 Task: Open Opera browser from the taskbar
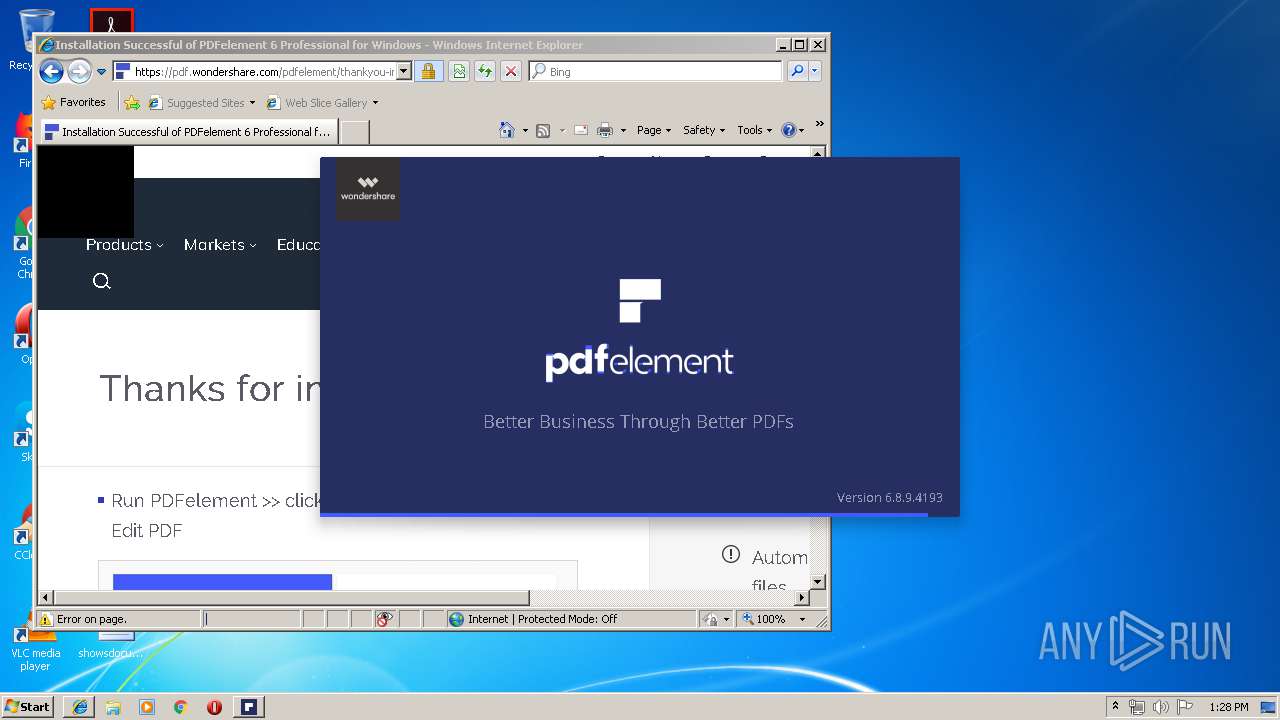click(x=214, y=707)
